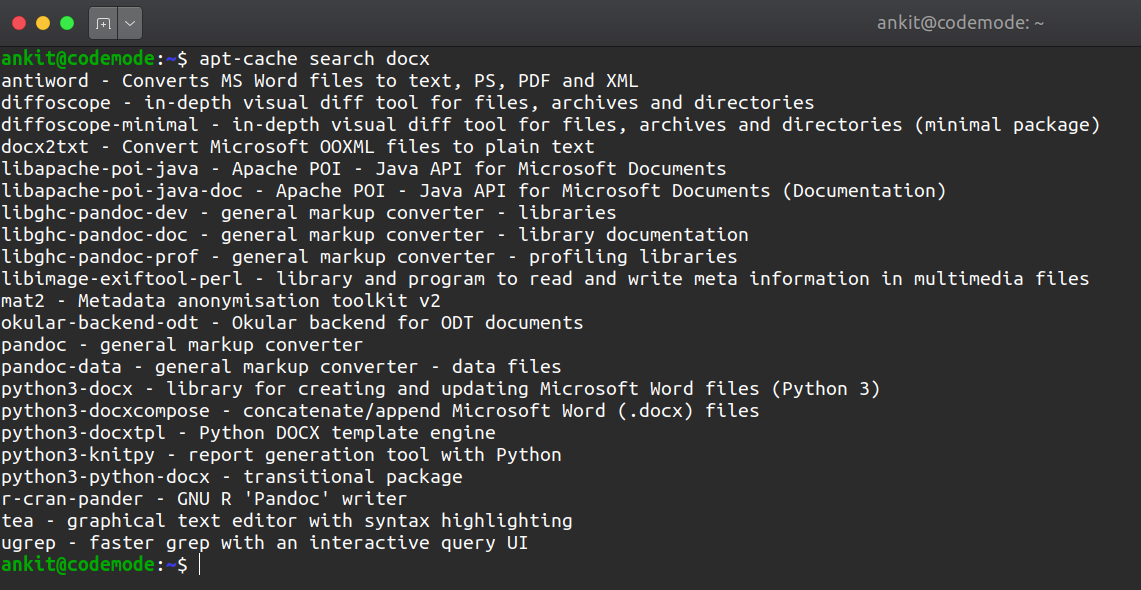The image size is (1141, 590).
Task: Click the antiword package name line
Action: [x=319, y=81]
